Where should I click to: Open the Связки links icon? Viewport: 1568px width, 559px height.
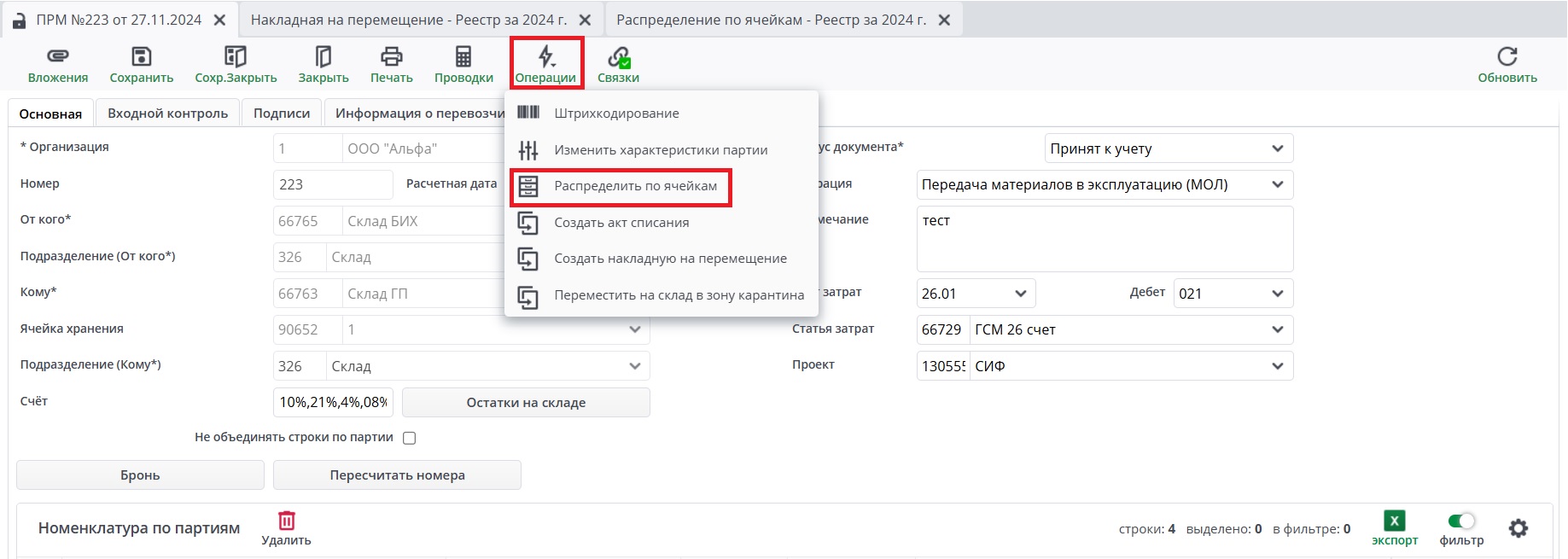pyautogui.click(x=618, y=57)
